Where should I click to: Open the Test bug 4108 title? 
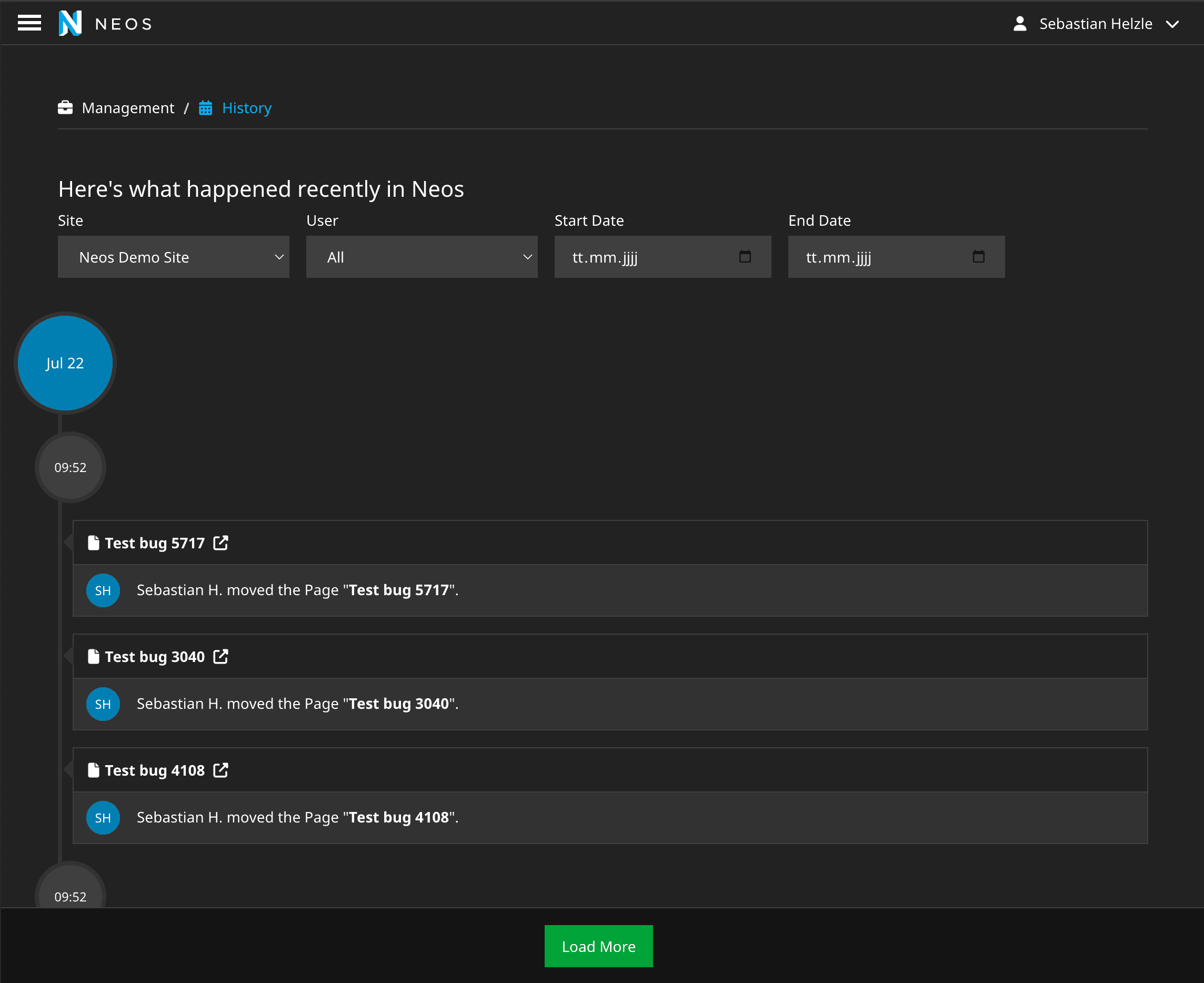tap(155, 770)
